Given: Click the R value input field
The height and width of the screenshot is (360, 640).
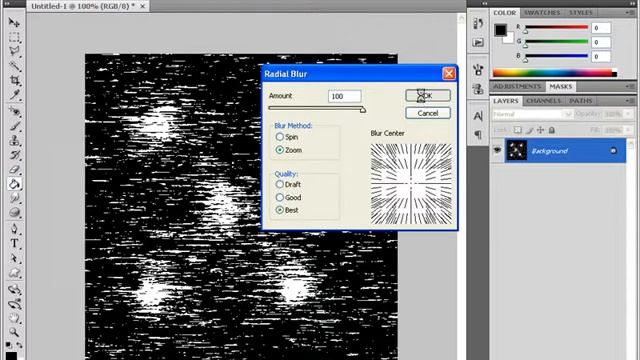Looking at the screenshot, I should point(601,28).
